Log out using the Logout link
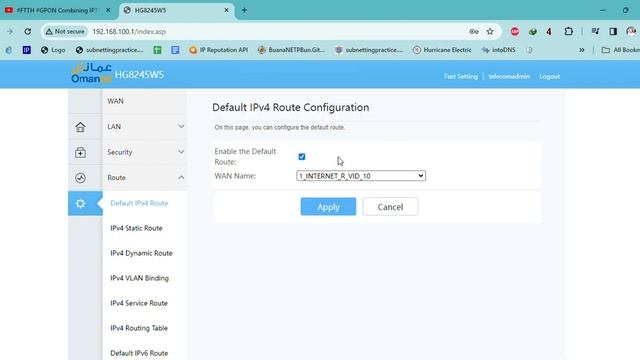 pyautogui.click(x=549, y=76)
